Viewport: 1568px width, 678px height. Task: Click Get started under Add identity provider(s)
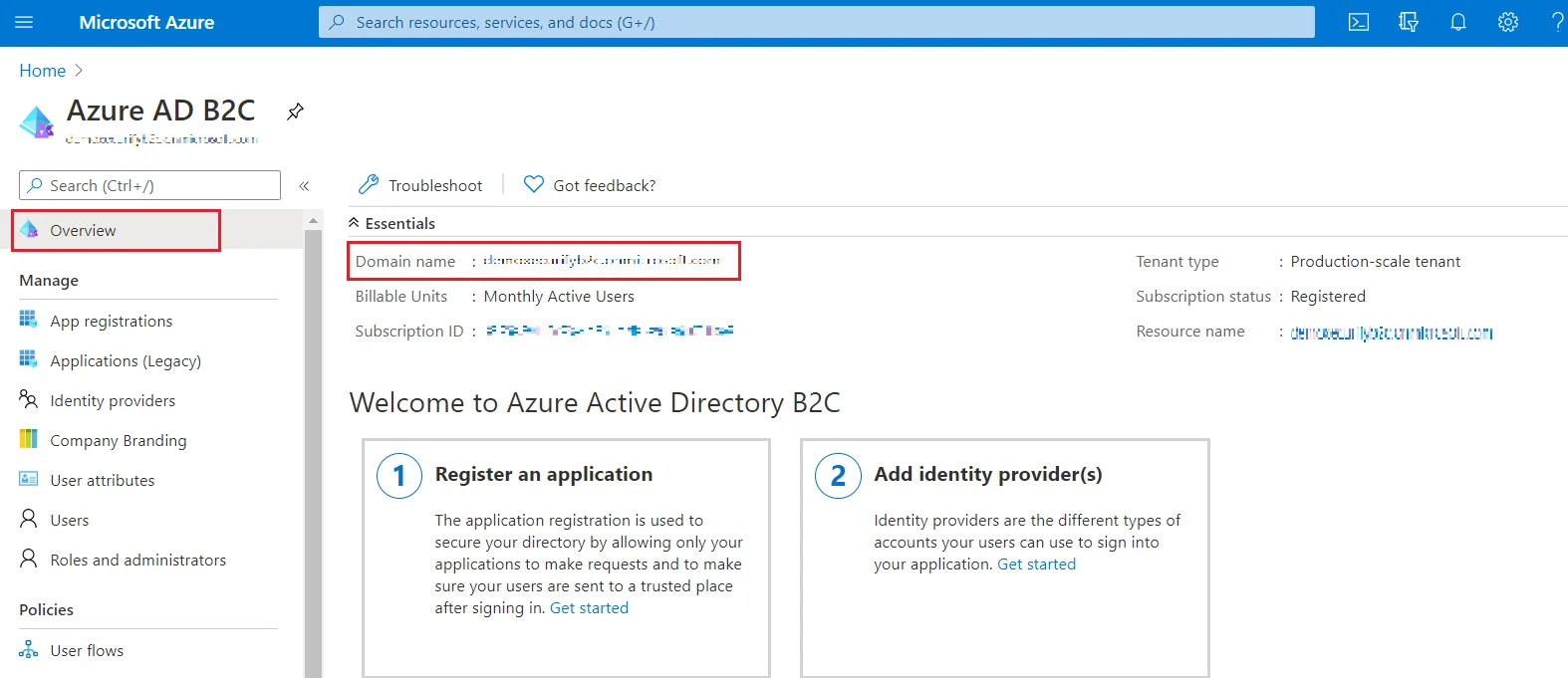(x=1036, y=564)
